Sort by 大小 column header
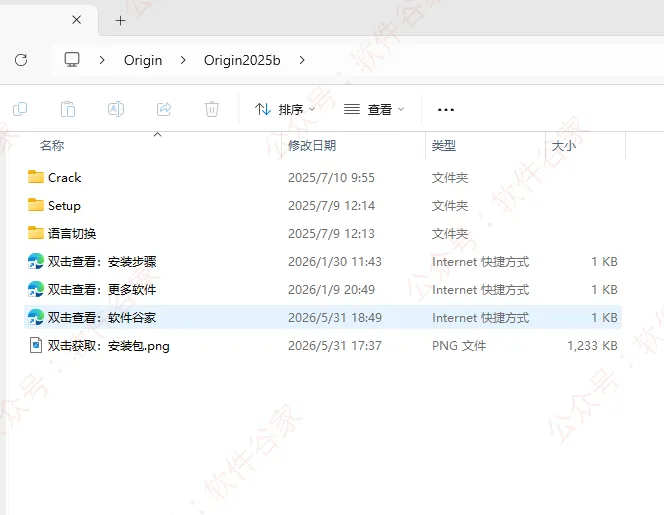This screenshot has height=515, width=664. tap(564, 146)
